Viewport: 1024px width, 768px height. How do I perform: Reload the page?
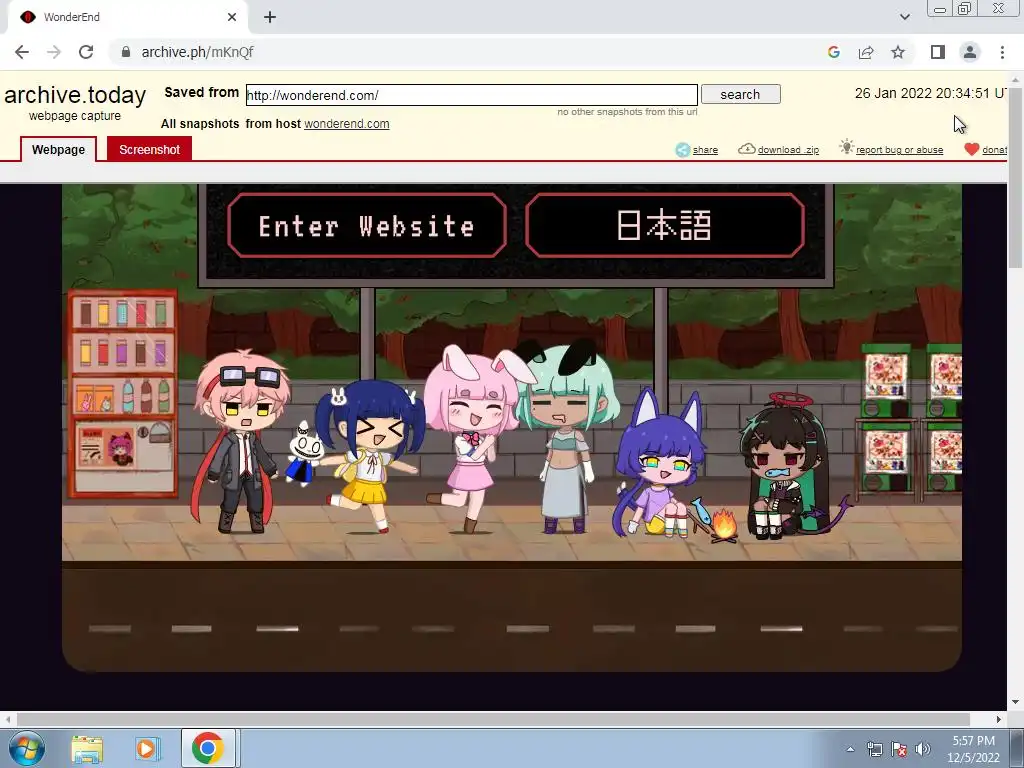pos(86,52)
